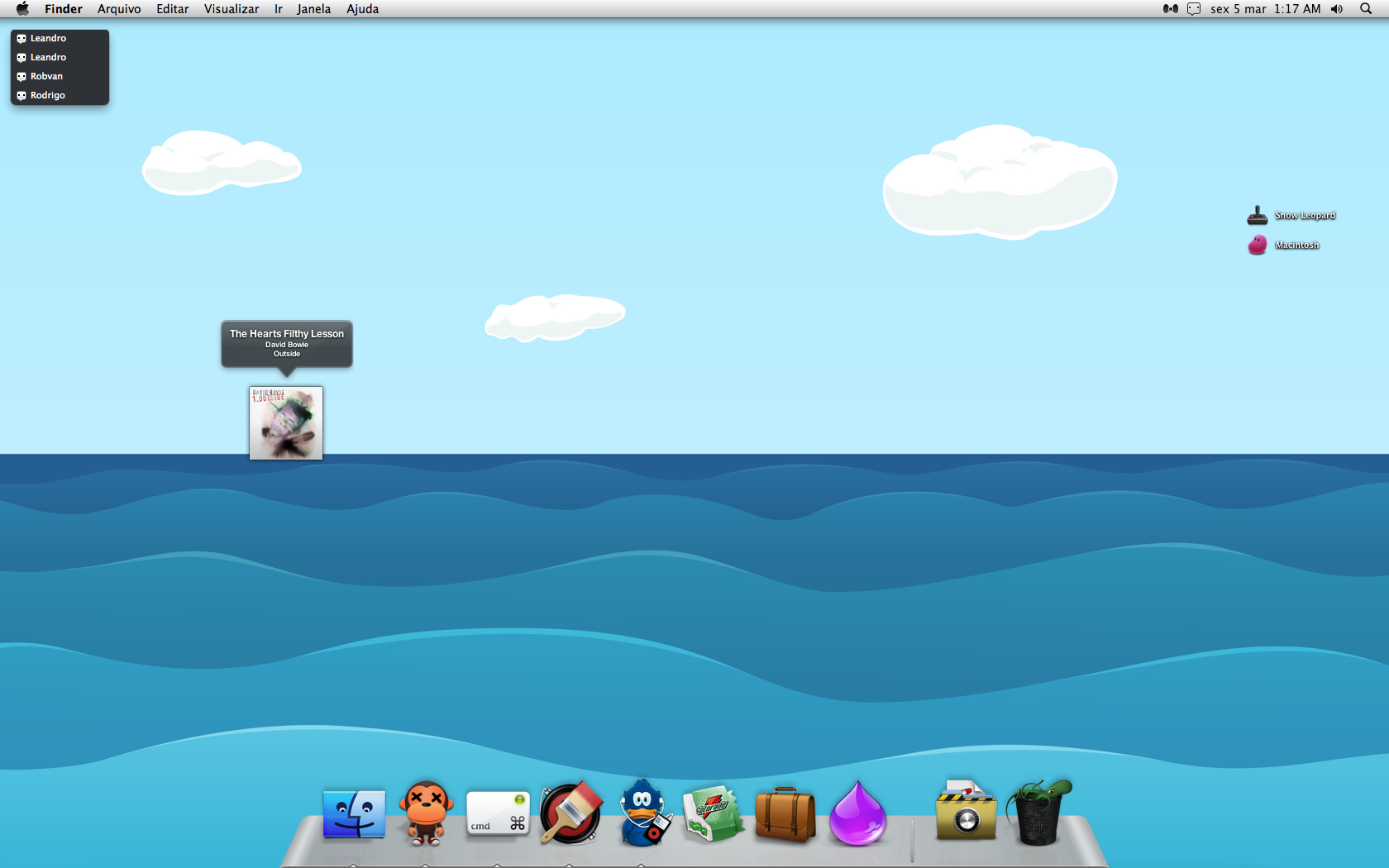The image size is (1389, 868).
Task: Open the Ir menu
Action: [x=279, y=9]
